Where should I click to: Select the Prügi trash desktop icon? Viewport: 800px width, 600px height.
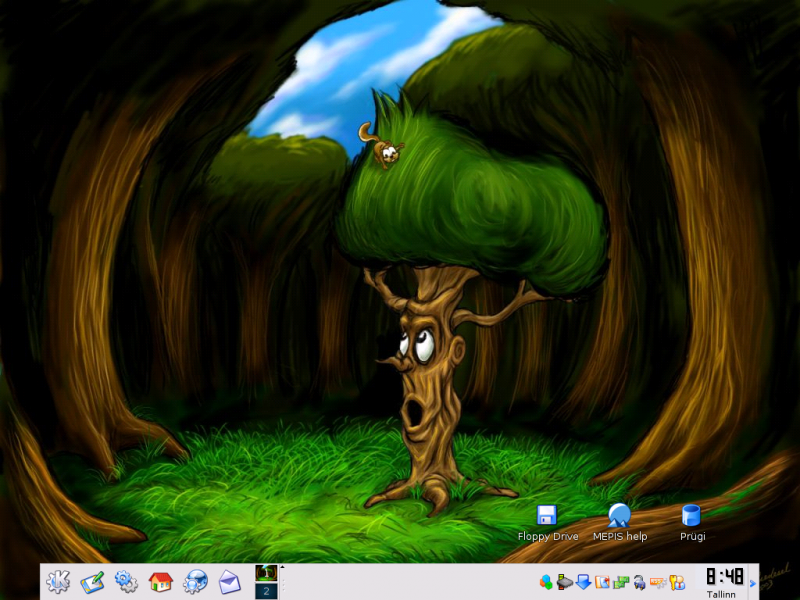coord(692,523)
